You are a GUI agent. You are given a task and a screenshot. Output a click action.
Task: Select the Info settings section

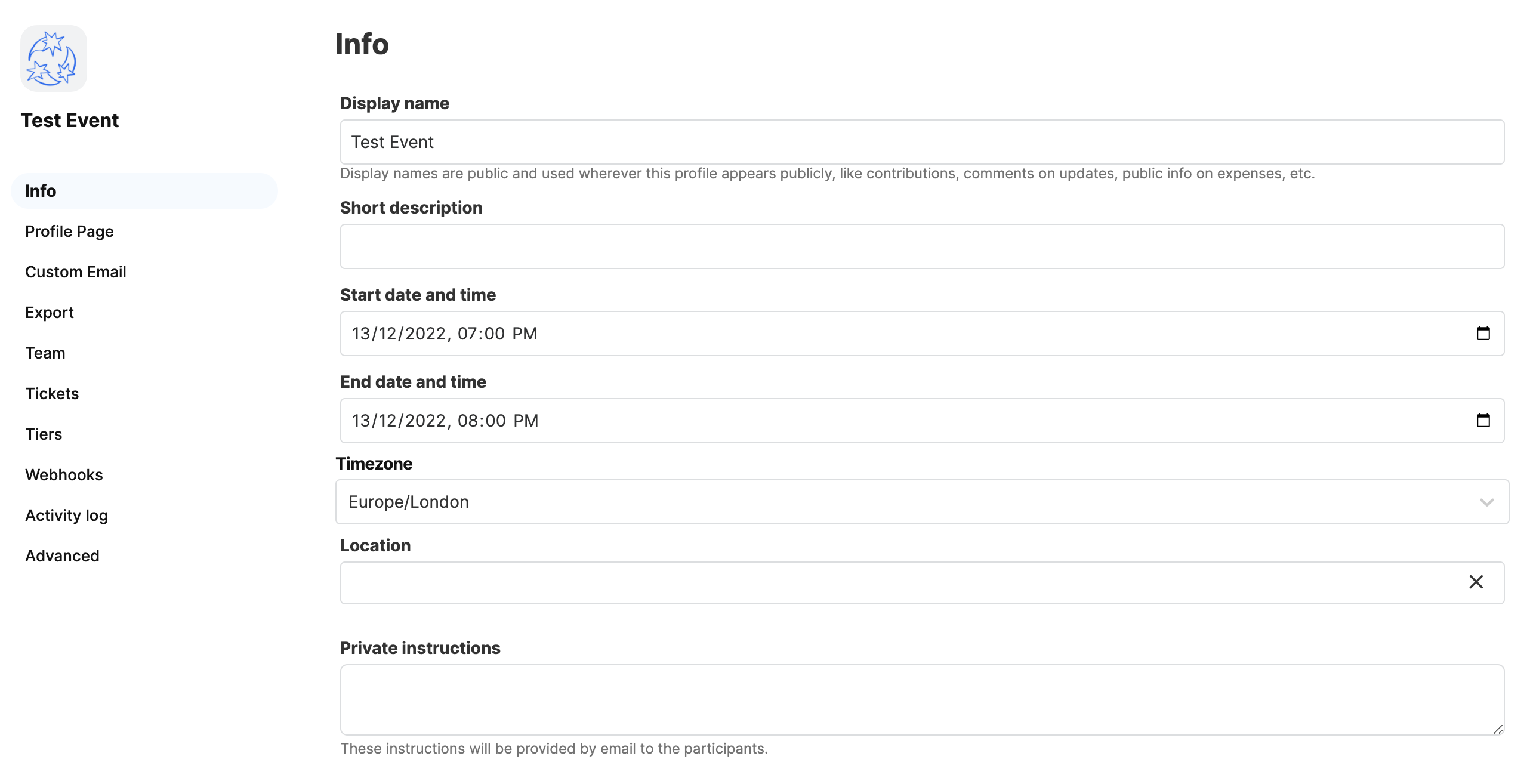point(41,191)
